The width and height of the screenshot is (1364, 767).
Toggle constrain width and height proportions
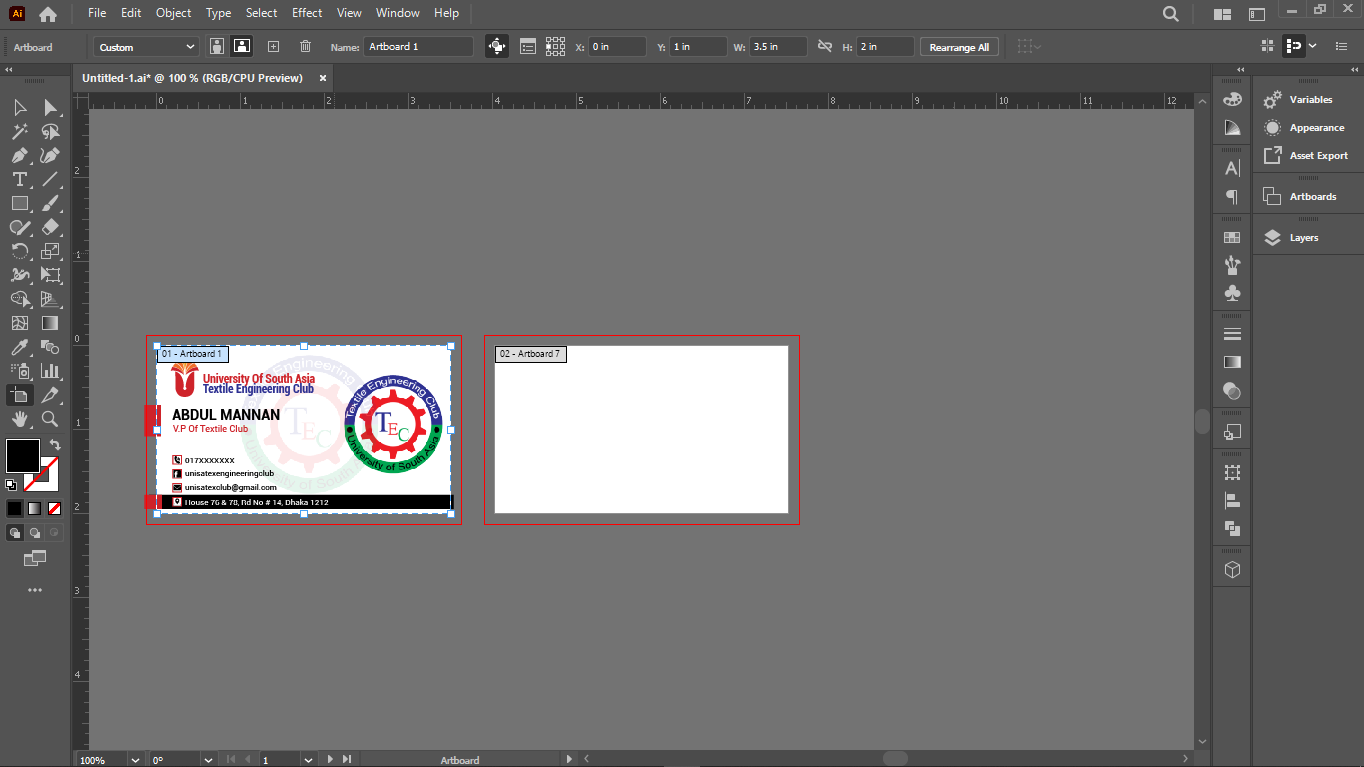point(824,47)
